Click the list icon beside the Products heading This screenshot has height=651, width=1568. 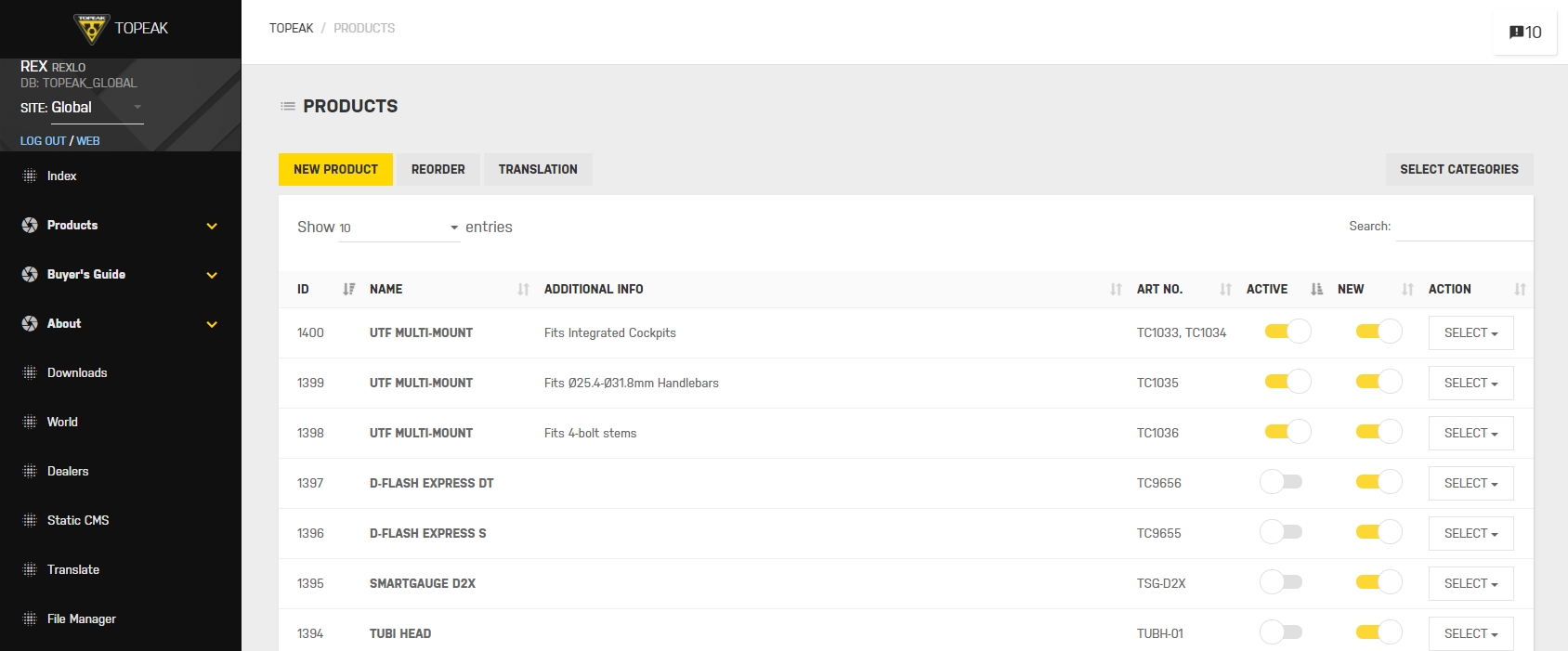coord(288,107)
